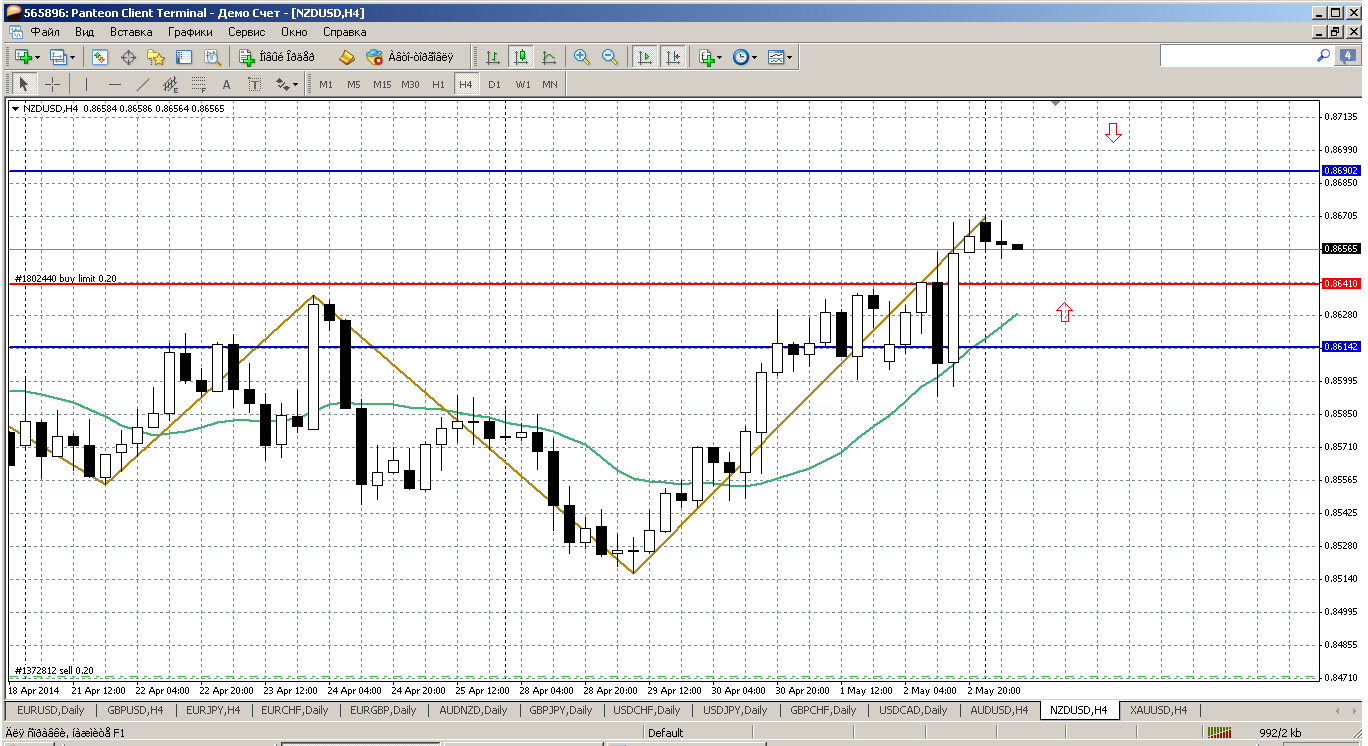Expand the Profiles dropdown arrow
The width and height of the screenshot is (1368, 746).
[x=72, y=57]
